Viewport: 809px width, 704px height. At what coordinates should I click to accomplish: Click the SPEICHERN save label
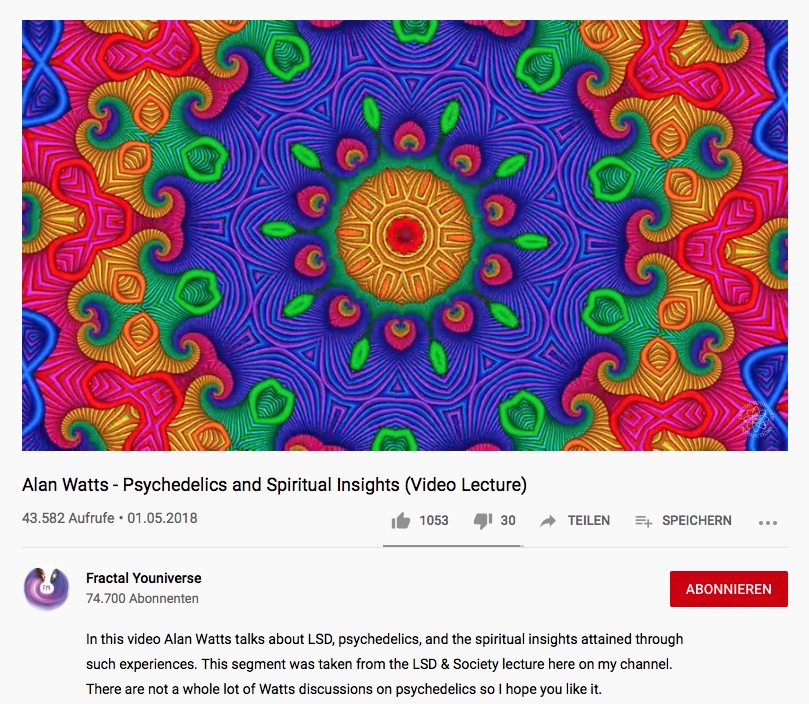click(x=697, y=520)
